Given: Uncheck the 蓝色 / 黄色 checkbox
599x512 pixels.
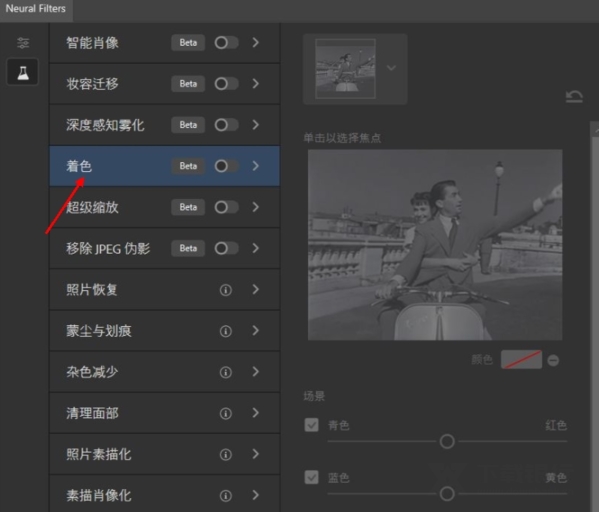Looking at the screenshot, I should 311,477.
